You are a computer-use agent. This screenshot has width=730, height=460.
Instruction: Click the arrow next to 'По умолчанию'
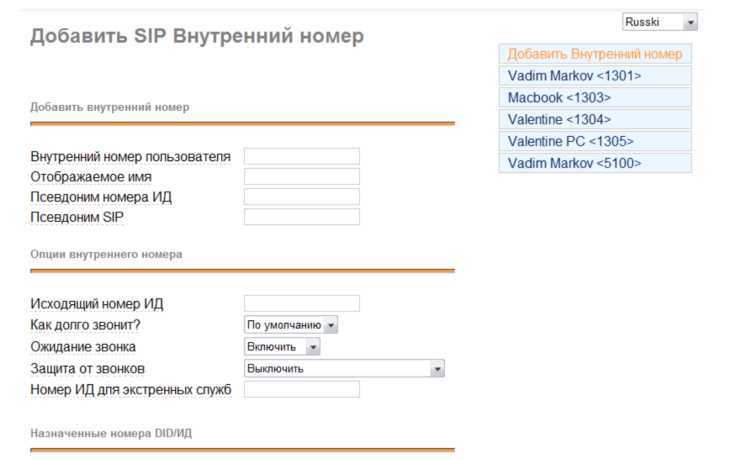click(x=331, y=325)
